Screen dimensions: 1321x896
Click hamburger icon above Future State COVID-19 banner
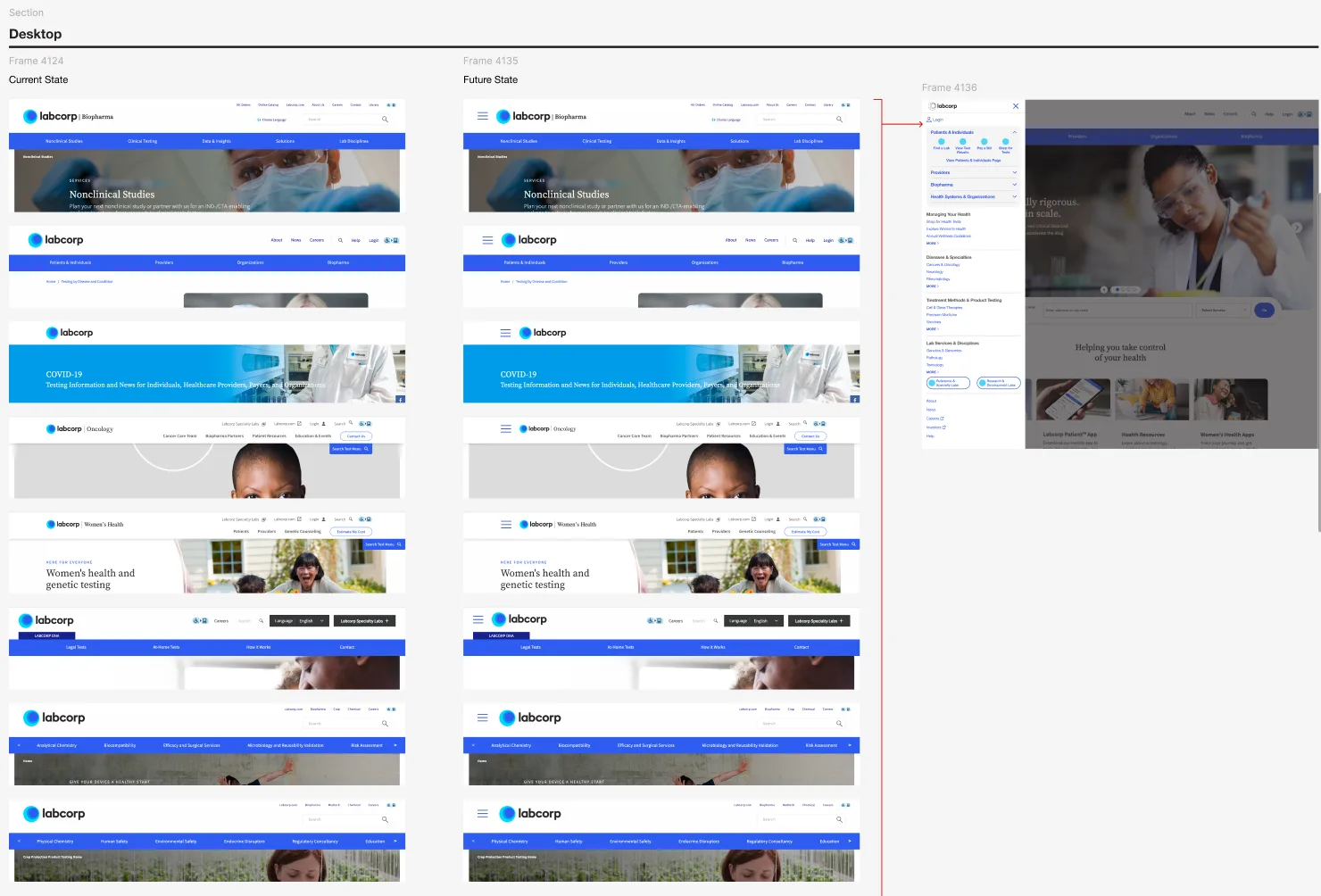(505, 333)
